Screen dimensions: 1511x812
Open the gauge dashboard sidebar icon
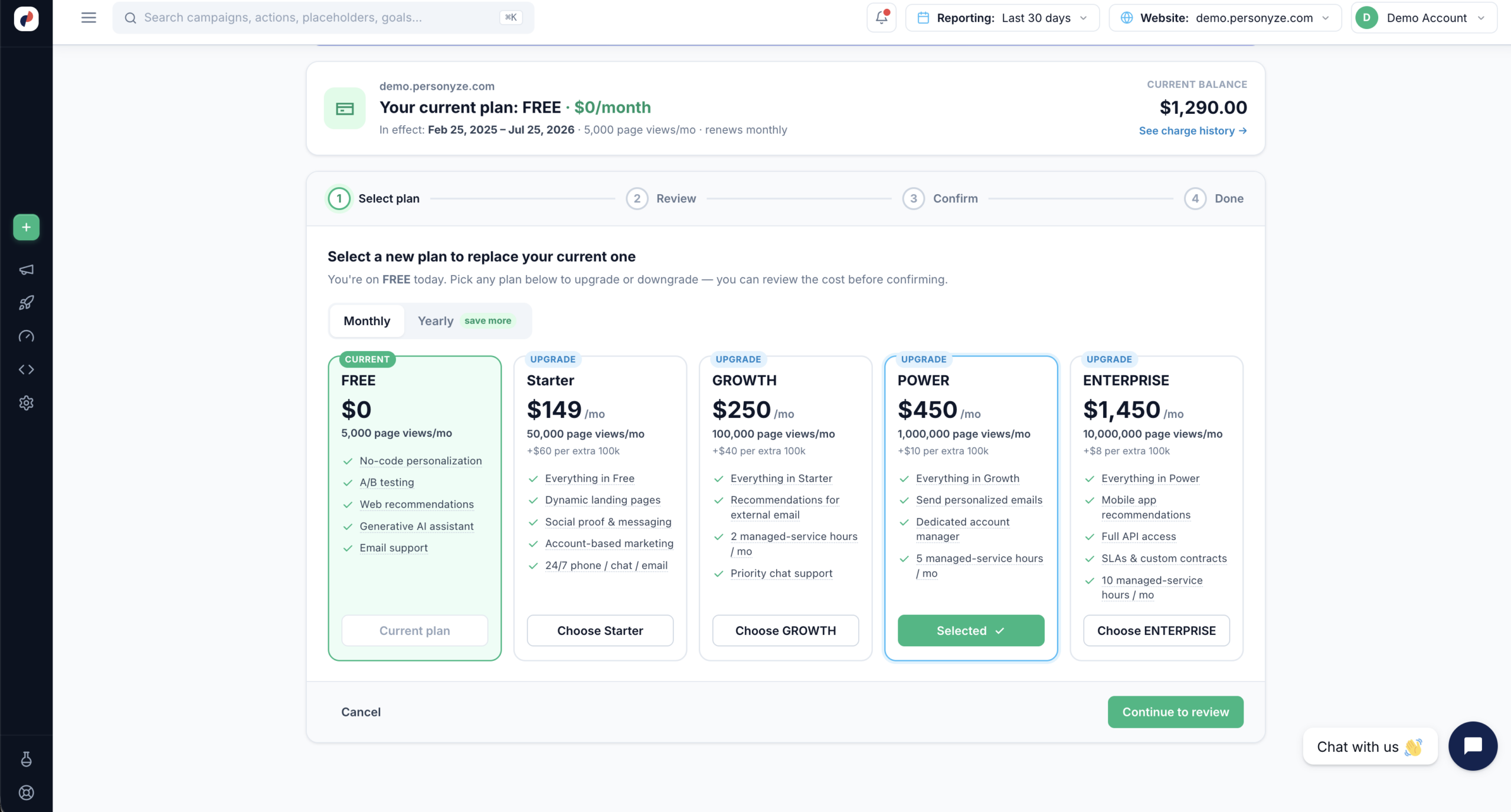pyautogui.click(x=26, y=336)
